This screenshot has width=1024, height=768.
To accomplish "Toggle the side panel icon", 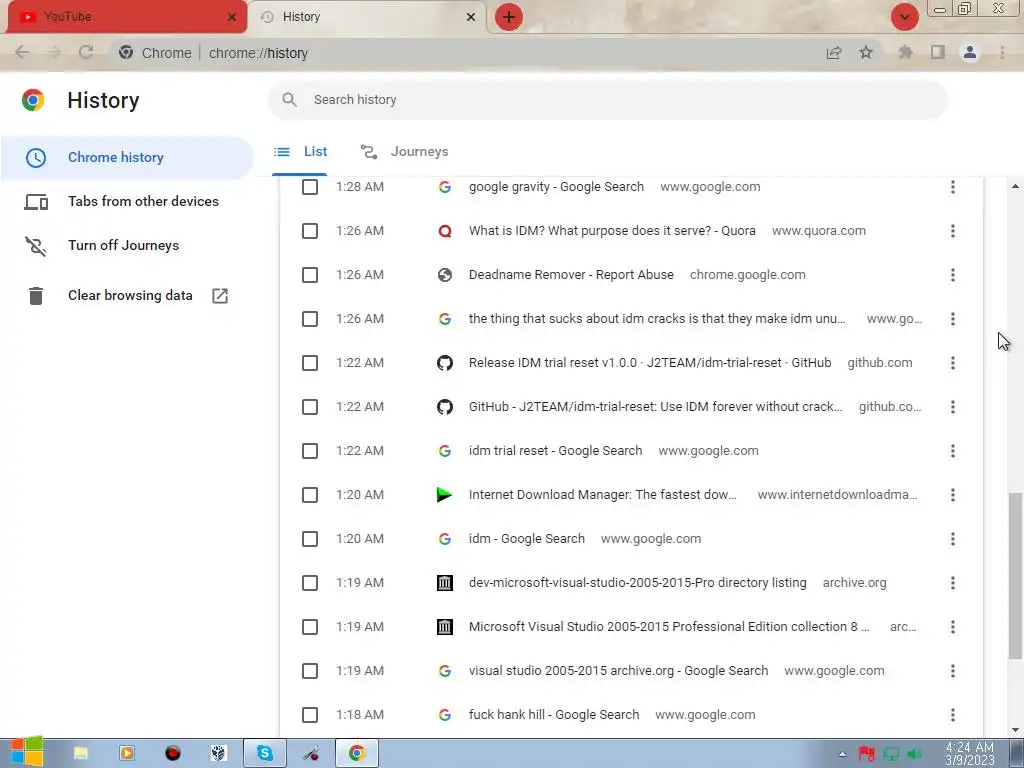I will (938, 52).
